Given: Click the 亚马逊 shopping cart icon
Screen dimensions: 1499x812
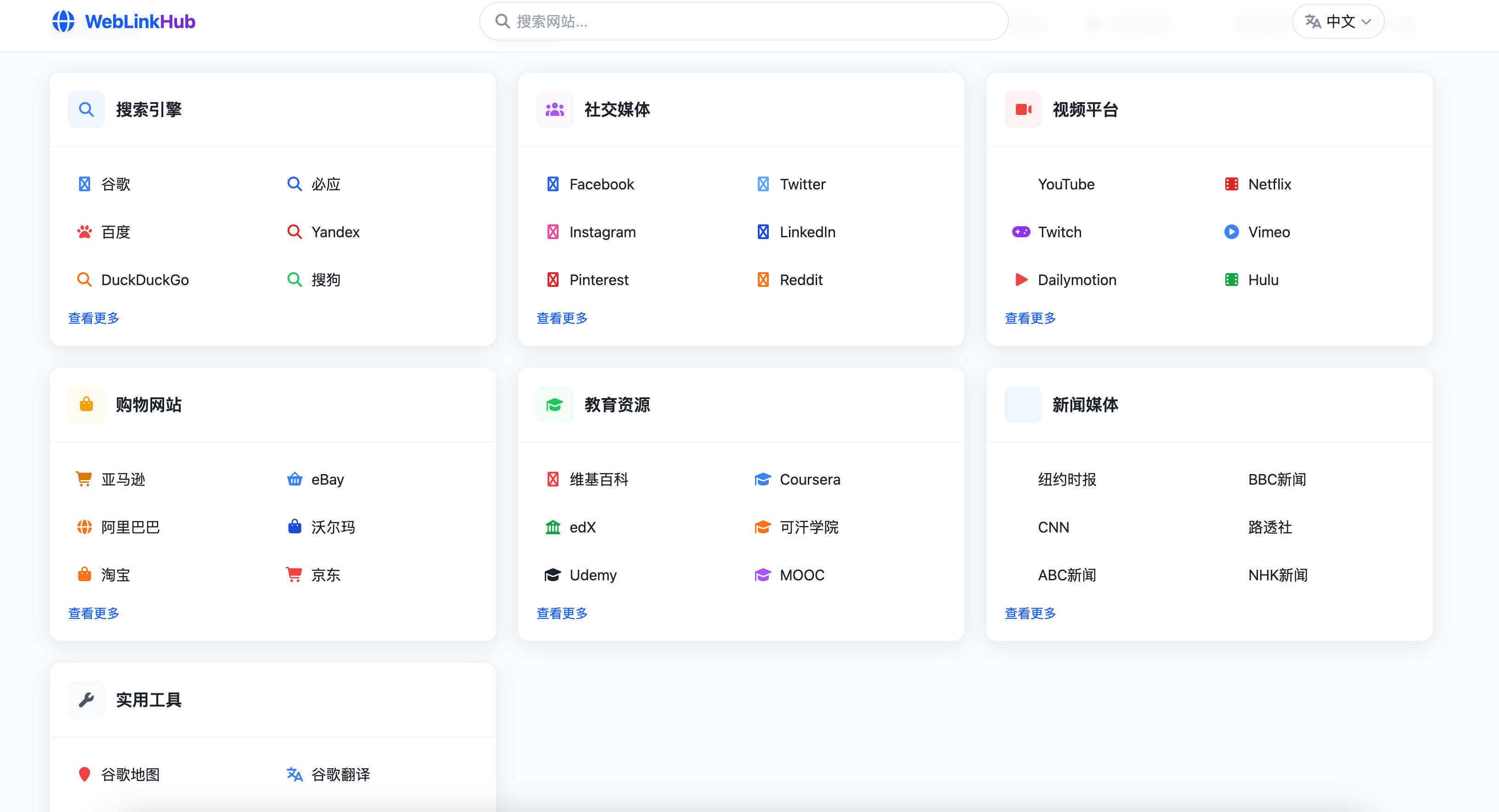Looking at the screenshot, I should click(85, 479).
